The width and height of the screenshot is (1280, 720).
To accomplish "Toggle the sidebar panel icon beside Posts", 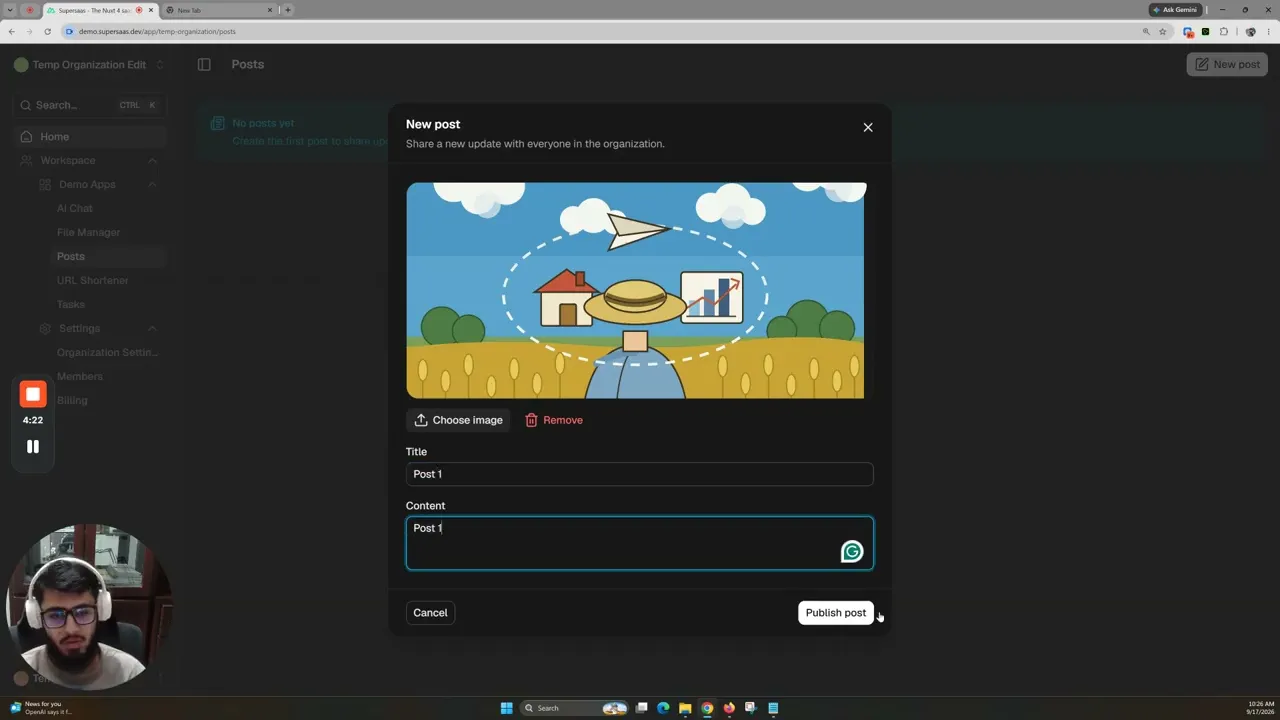I will click(204, 64).
